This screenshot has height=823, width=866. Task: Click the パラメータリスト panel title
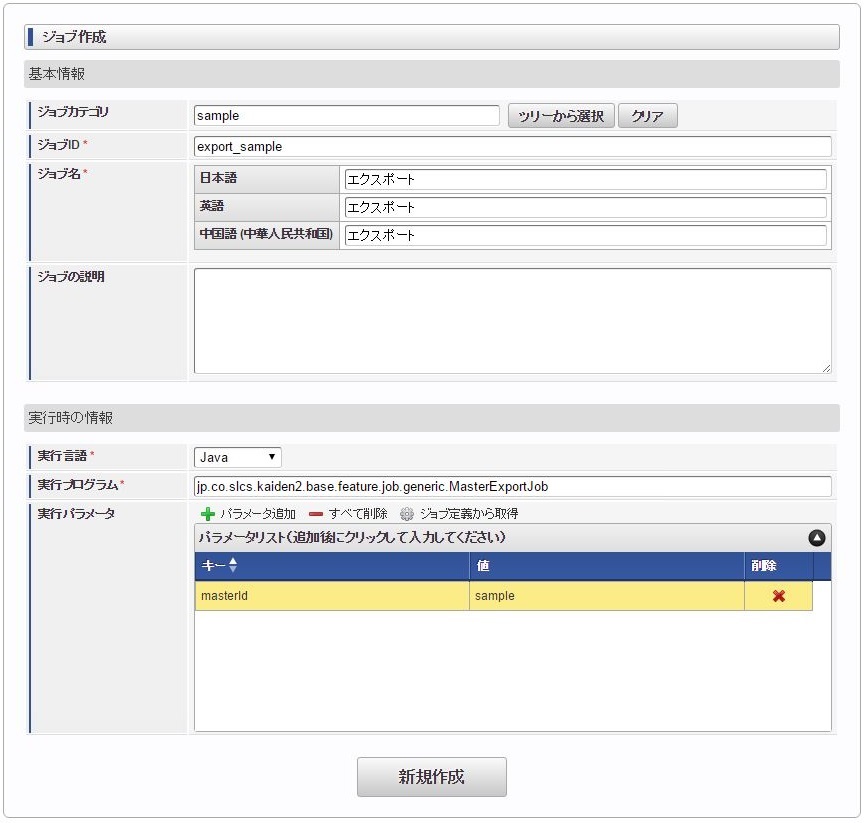[352, 537]
